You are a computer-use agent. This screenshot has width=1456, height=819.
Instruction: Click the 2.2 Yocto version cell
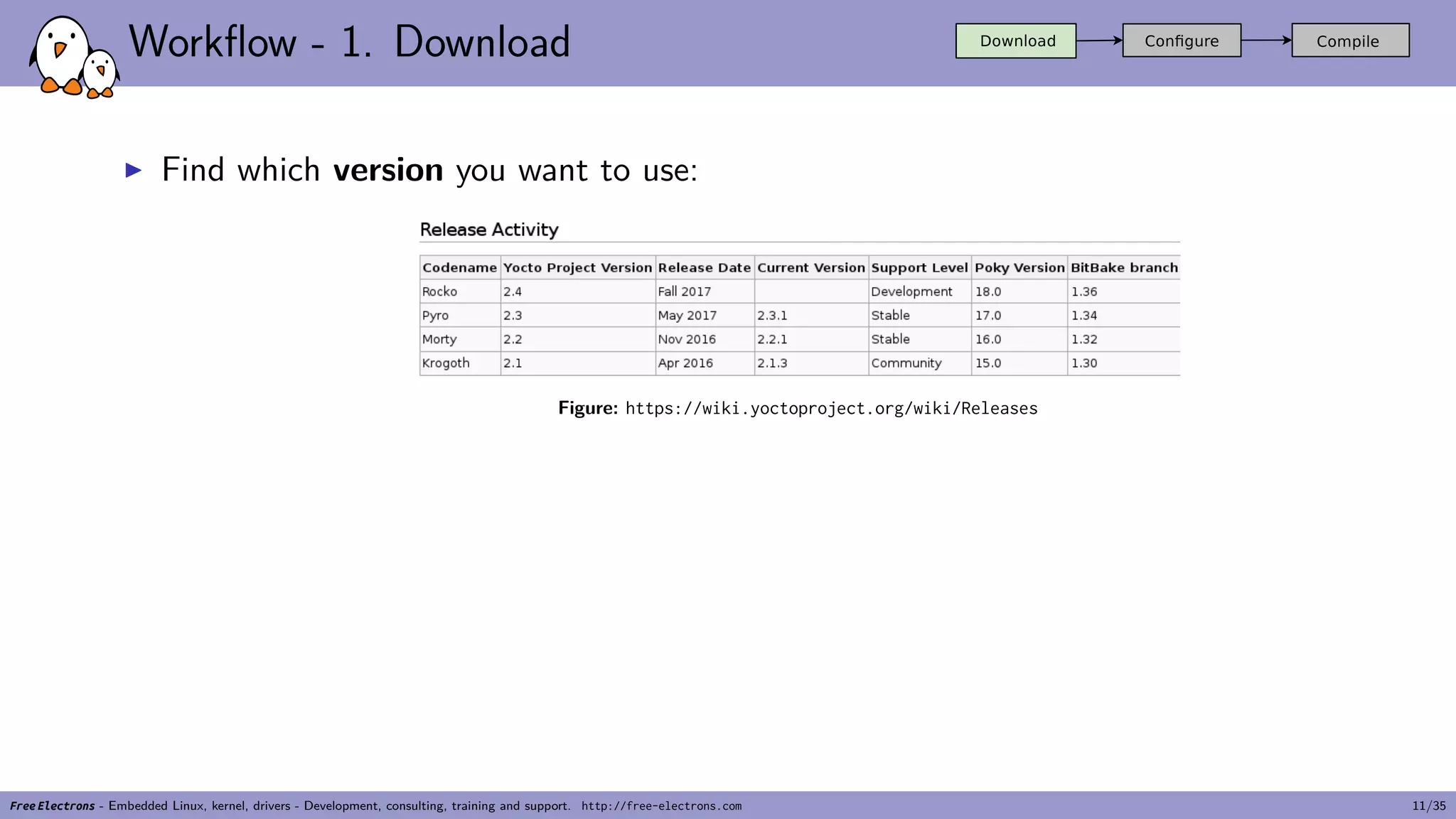point(578,339)
